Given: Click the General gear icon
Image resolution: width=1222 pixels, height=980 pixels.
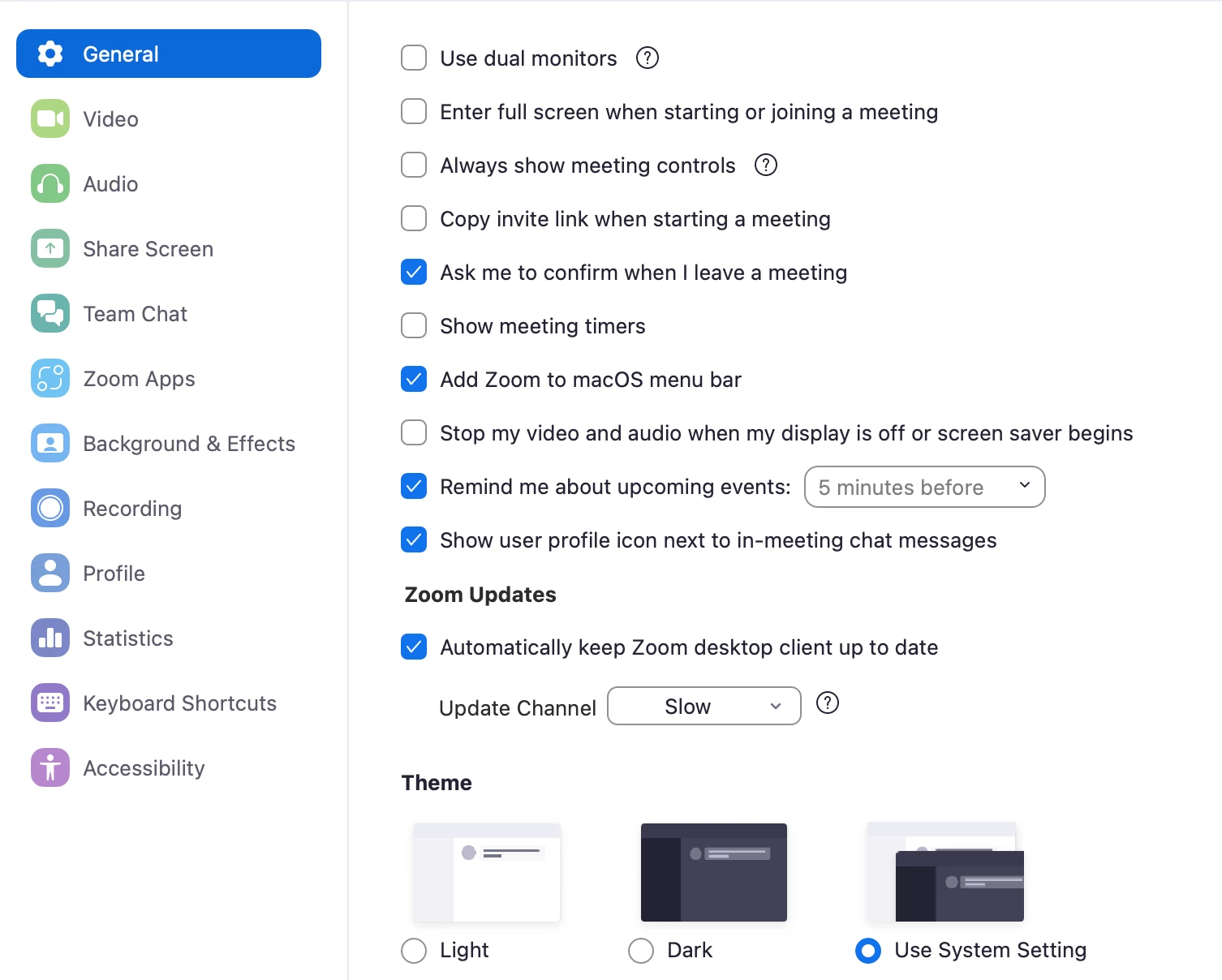Looking at the screenshot, I should (50, 54).
